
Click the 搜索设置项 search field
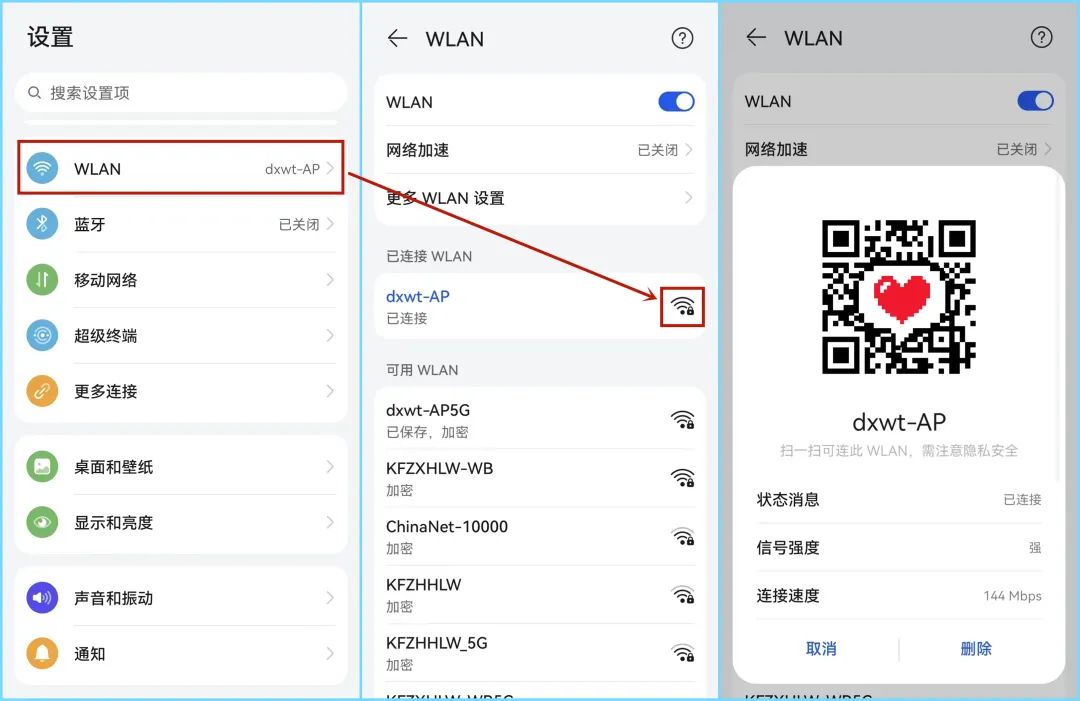click(180, 92)
